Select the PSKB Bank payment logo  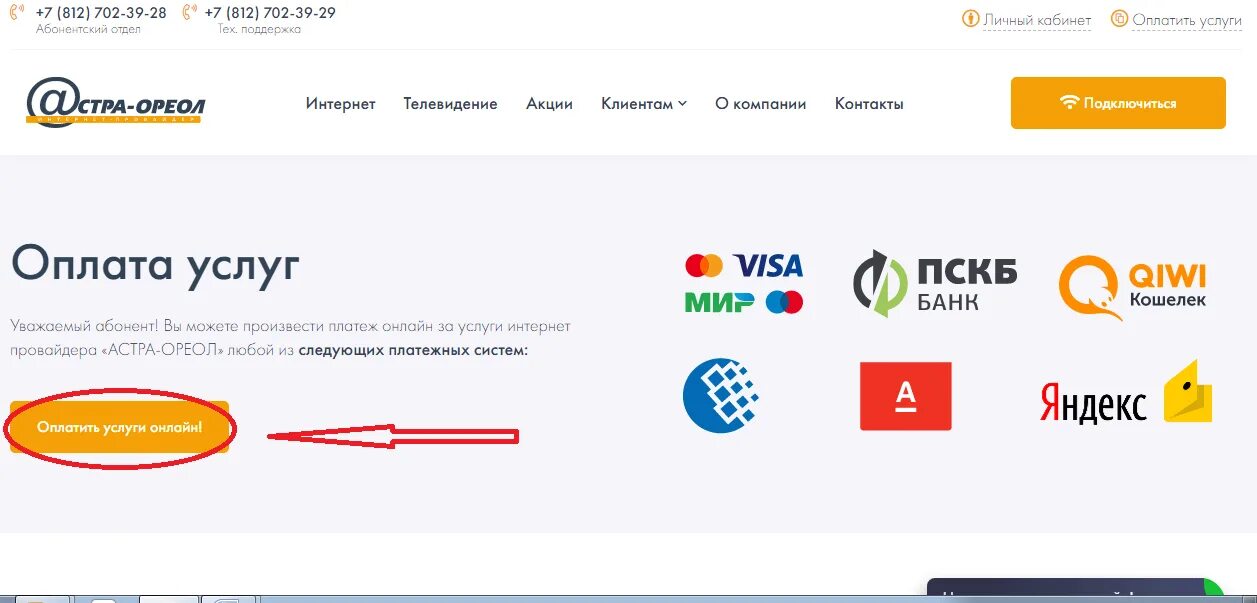935,283
